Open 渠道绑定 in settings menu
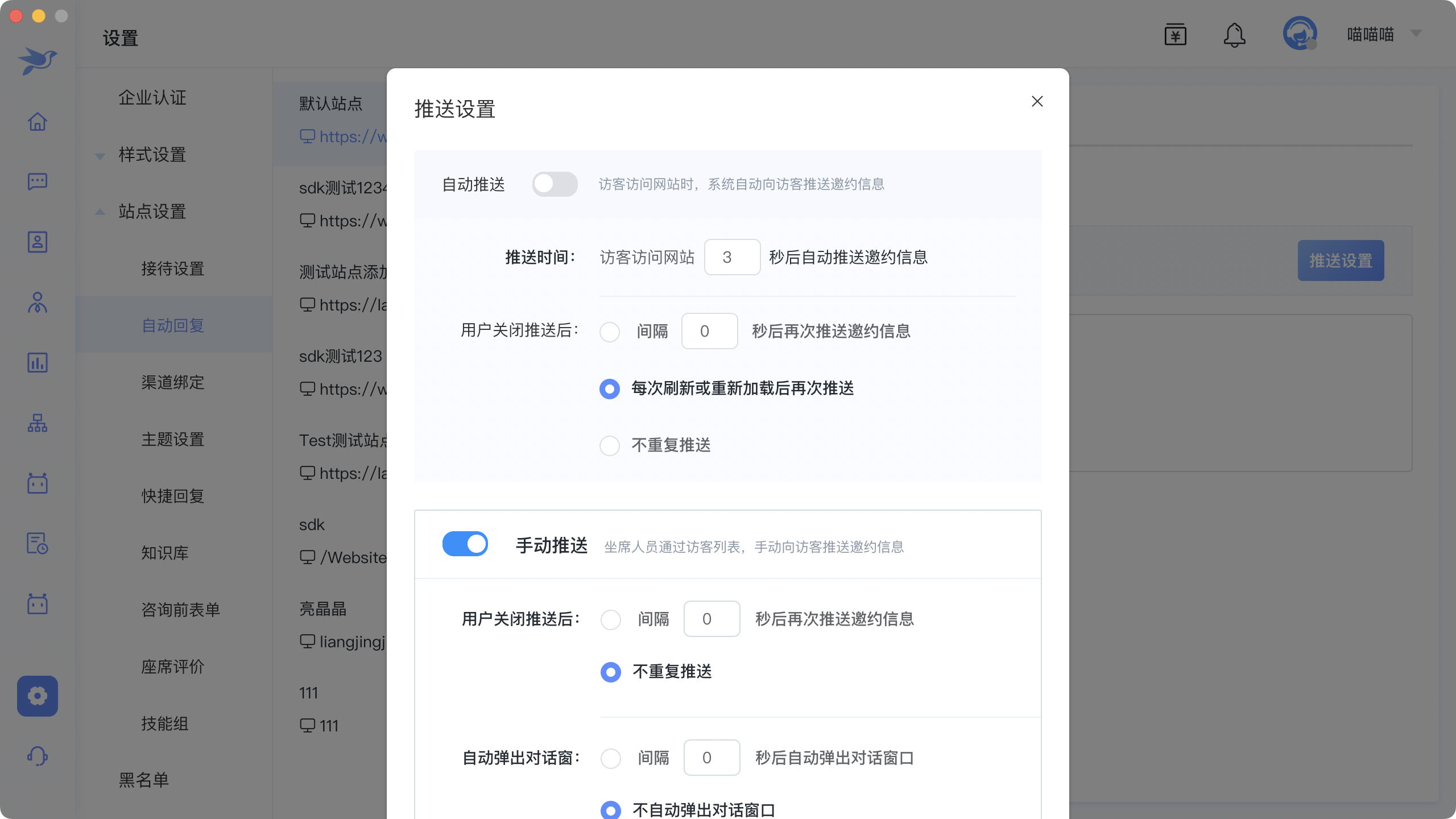1456x819 pixels. coord(173,382)
